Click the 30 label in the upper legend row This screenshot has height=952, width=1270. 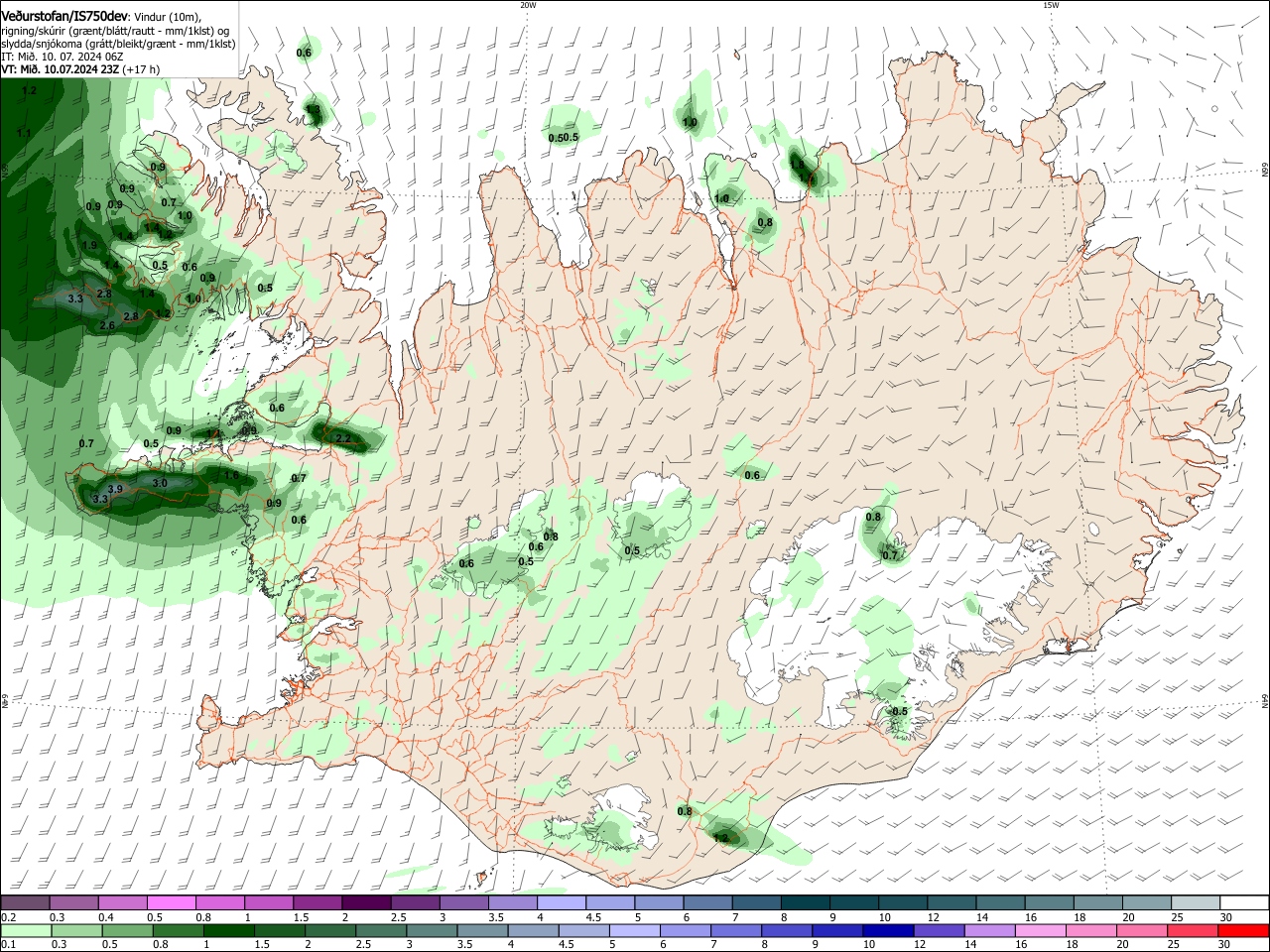point(1225,918)
